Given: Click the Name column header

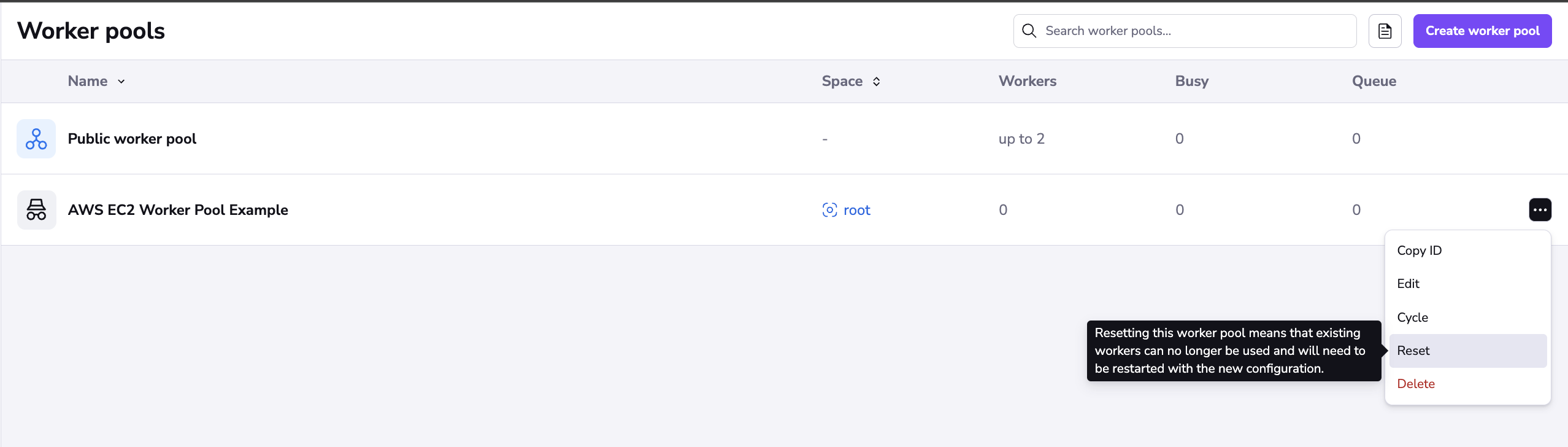Looking at the screenshot, I should tap(88, 81).
